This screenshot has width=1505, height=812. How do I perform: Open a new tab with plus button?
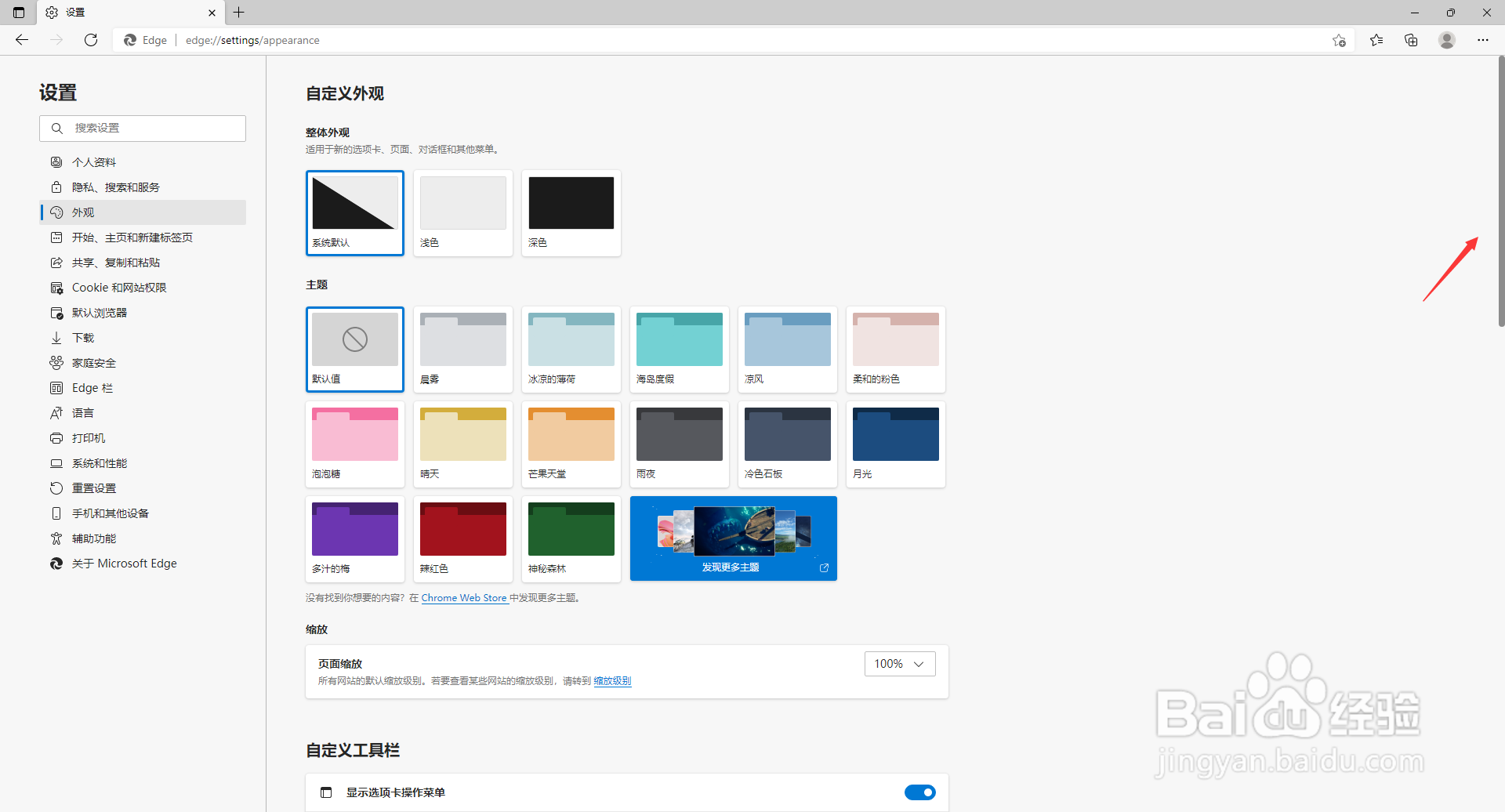(239, 13)
